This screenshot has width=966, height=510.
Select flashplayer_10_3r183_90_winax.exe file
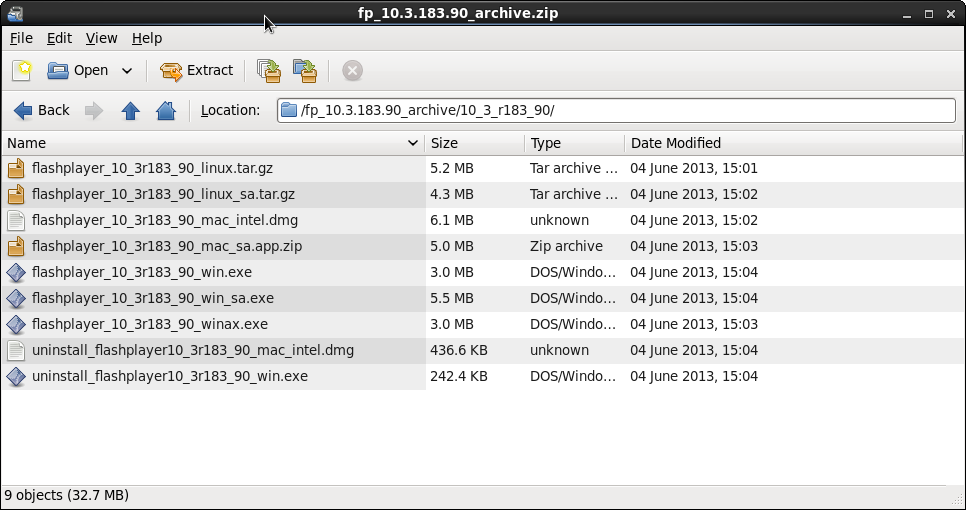pos(150,323)
